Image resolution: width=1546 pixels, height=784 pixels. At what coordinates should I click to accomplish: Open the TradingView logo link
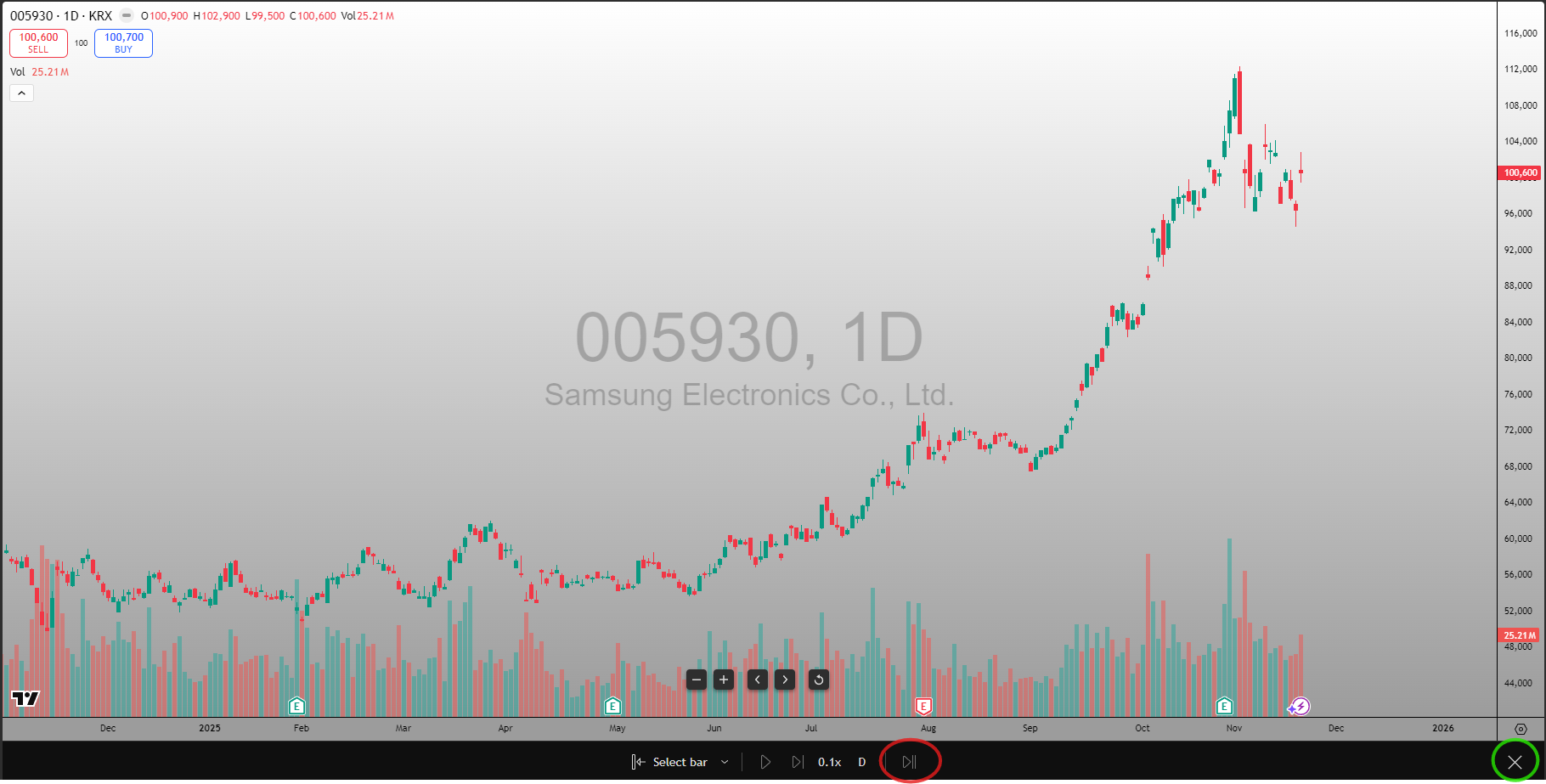coord(25,698)
